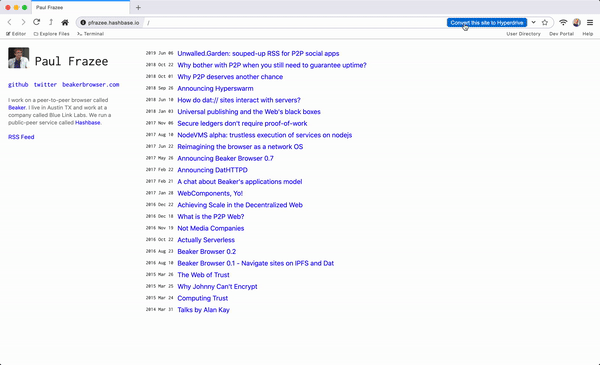Bookmark the page with the star icon
600x365 pixels.
coord(545,23)
